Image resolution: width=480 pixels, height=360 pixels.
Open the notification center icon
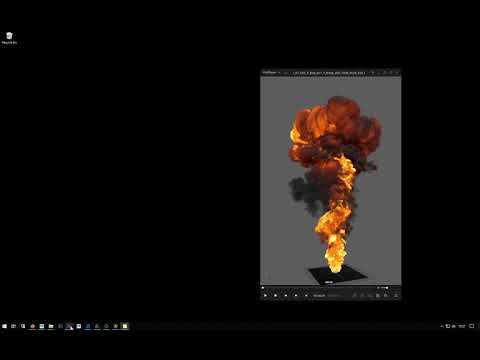pos(472,326)
